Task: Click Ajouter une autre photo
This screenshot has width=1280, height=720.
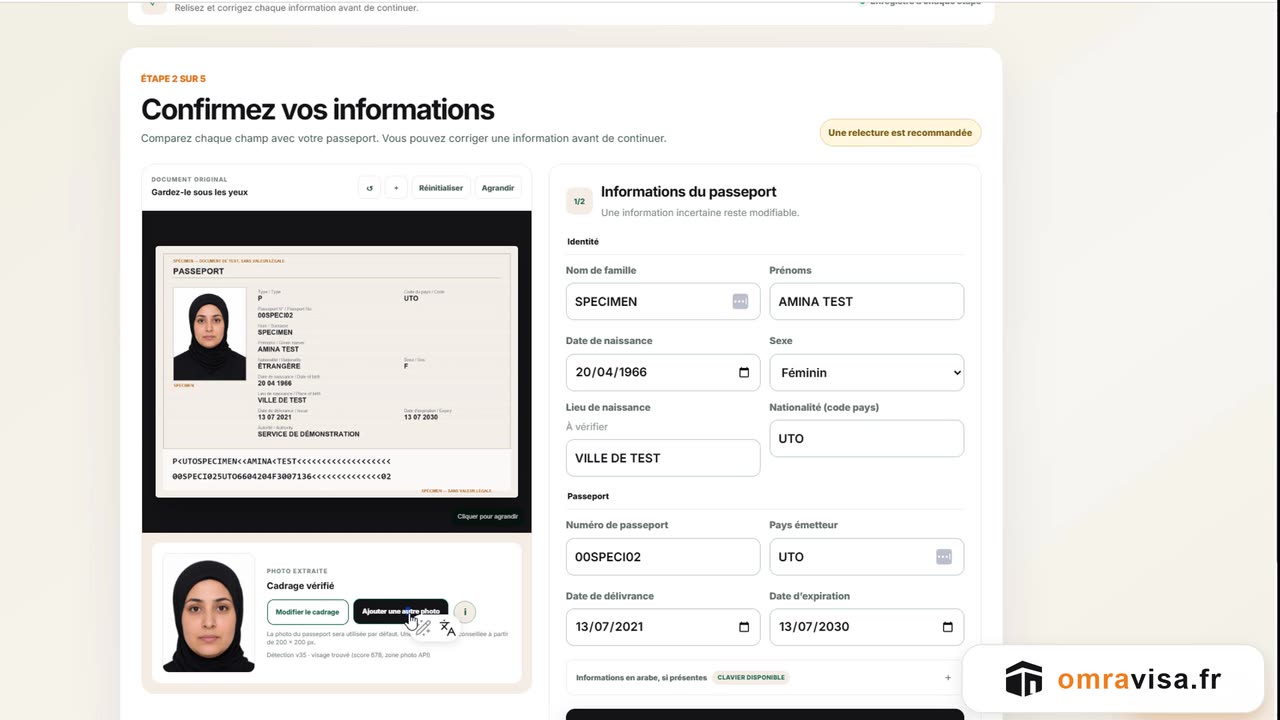Action: 401,611
